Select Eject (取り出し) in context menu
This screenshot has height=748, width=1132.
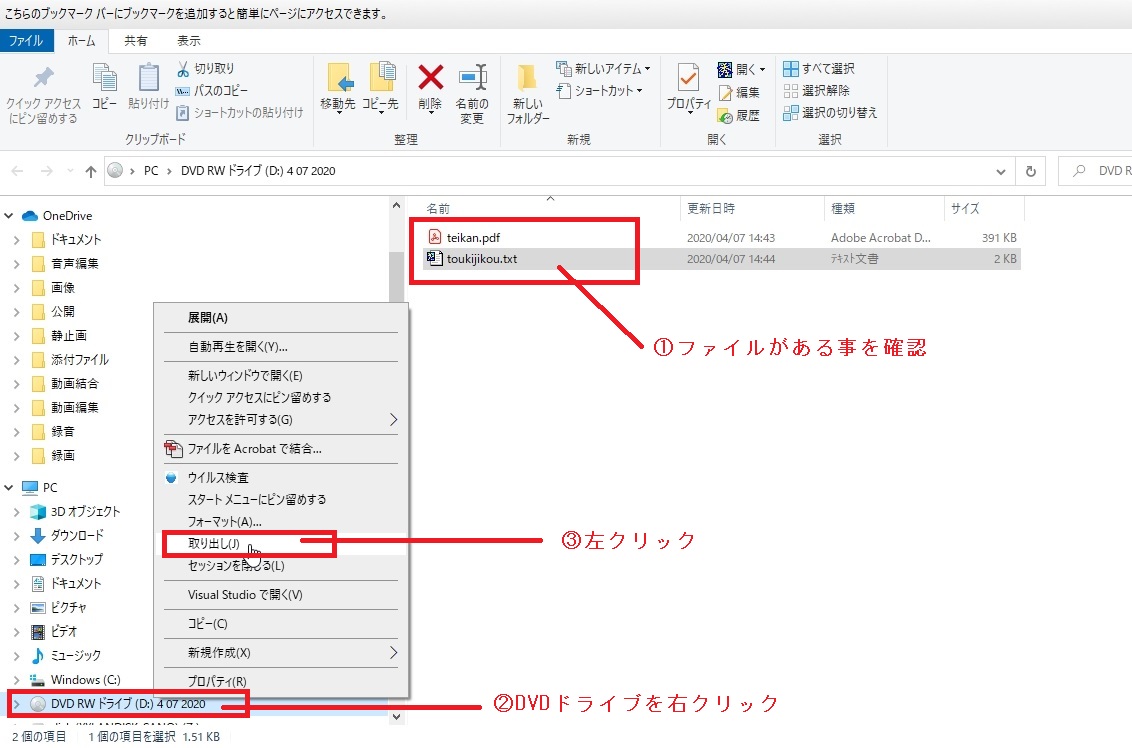(214, 544)
